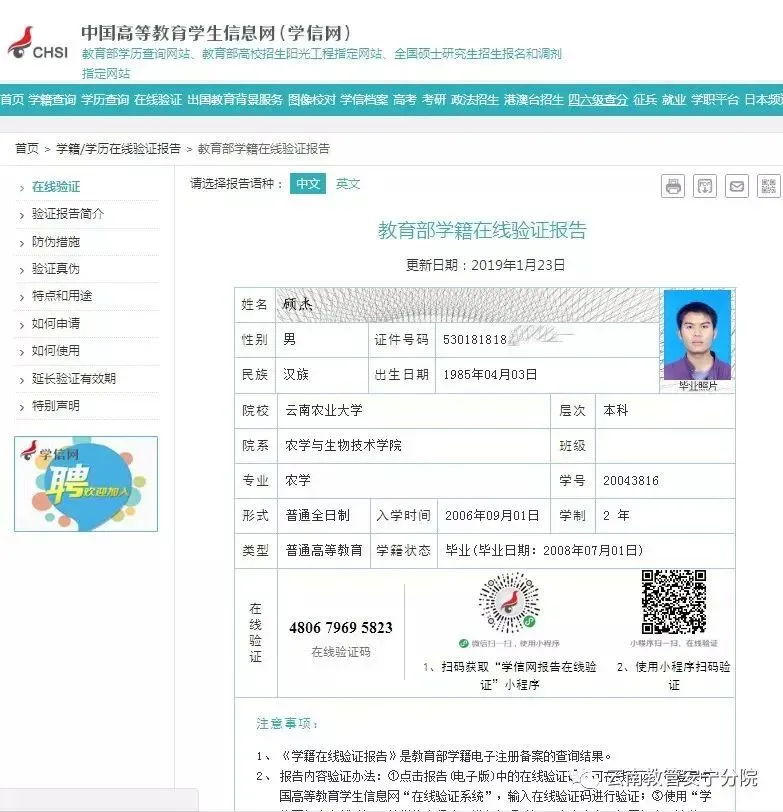
Task: Click the student number 20043816
Action: (631, 481)
